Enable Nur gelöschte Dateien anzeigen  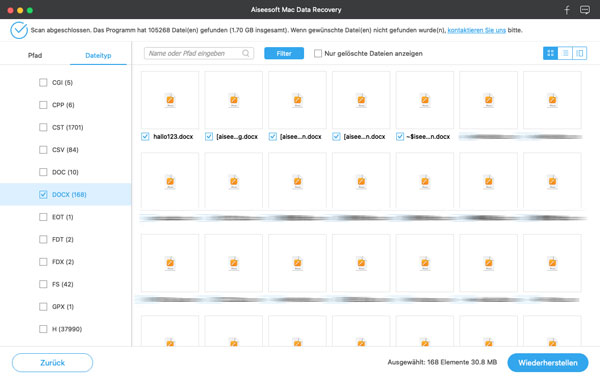[x=318, y=54]
